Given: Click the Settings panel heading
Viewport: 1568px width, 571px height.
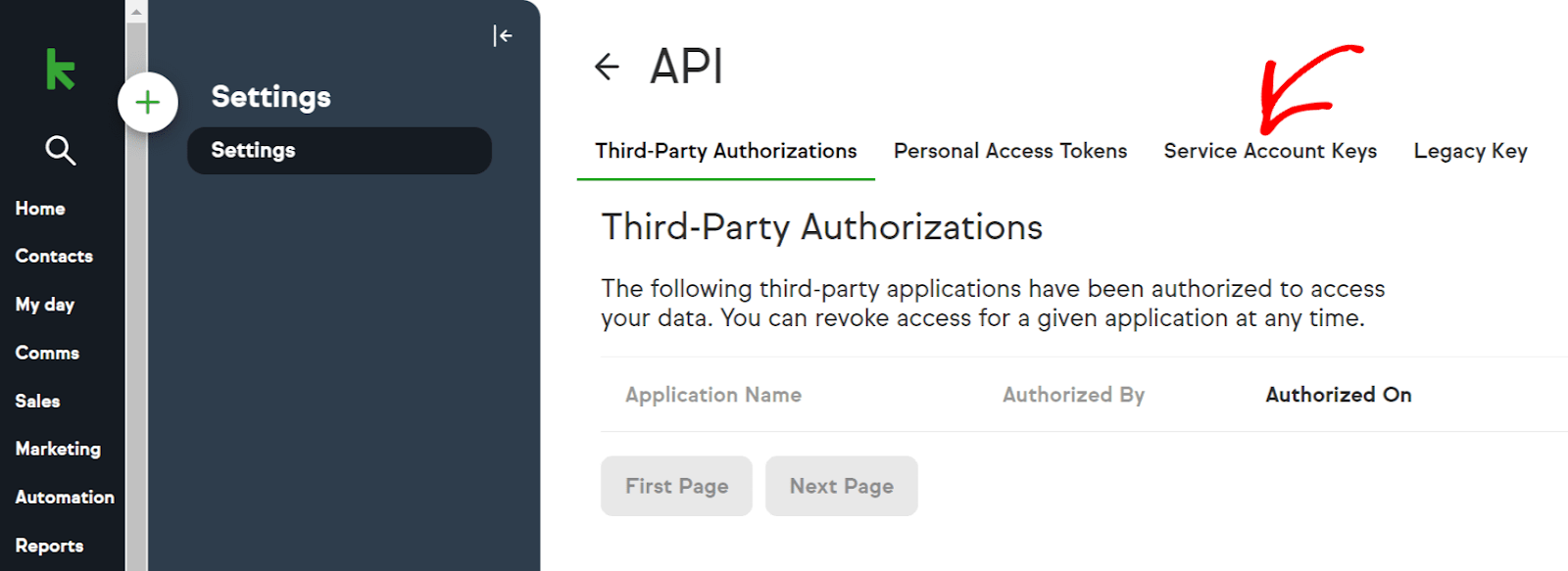Looking at the screenshot, I should [271, 97].
